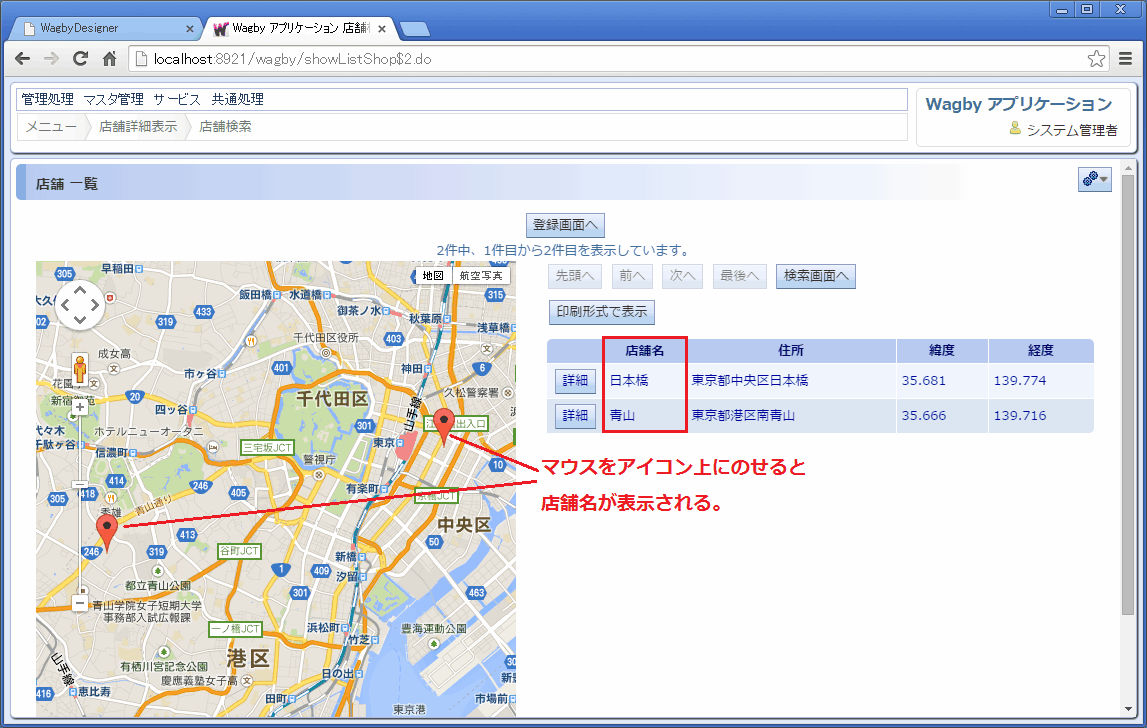
Task: Click the 先頭へ paging button
Action: (574, 276)
